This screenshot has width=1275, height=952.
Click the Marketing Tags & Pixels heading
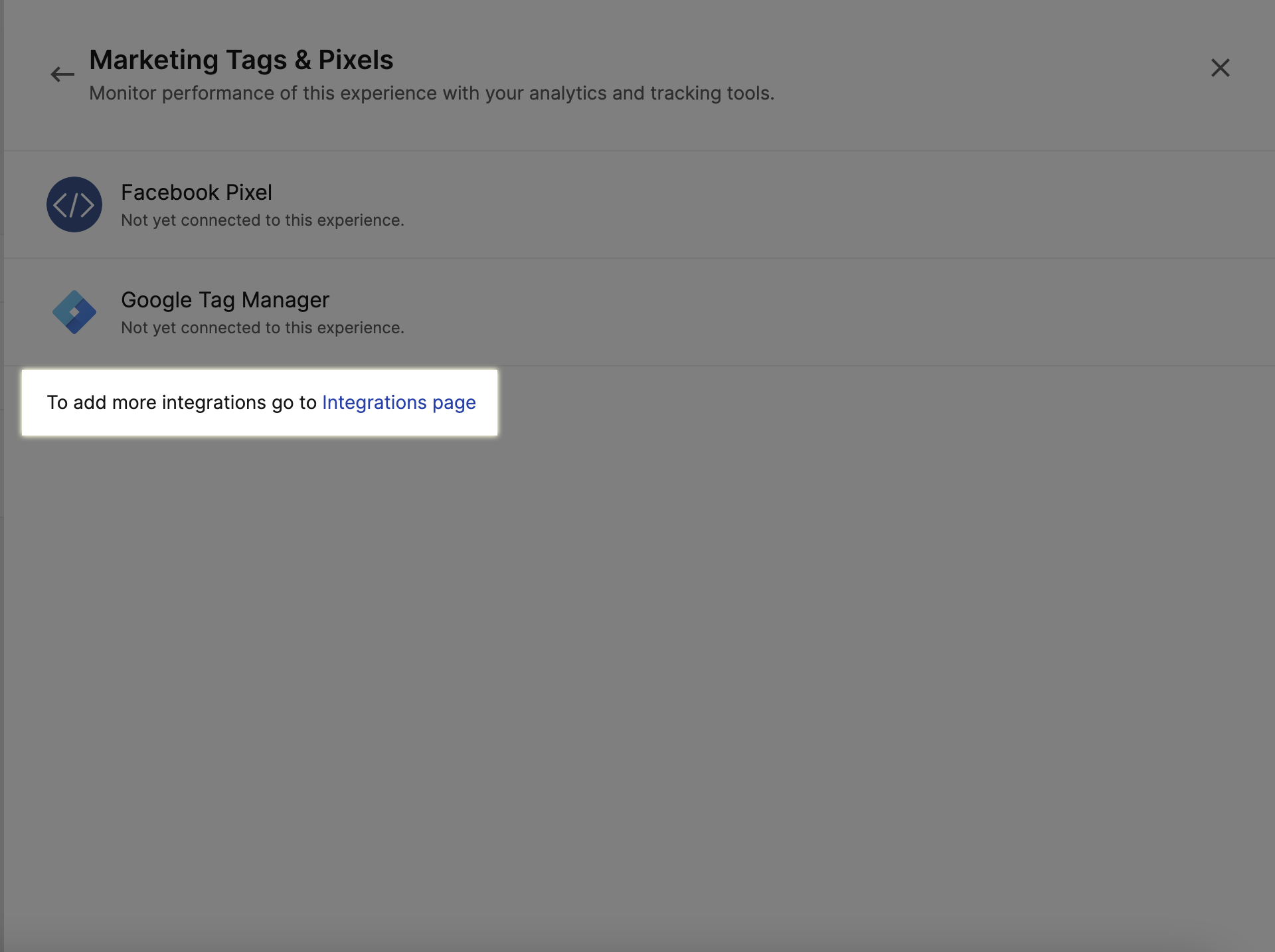pos(241,60)
